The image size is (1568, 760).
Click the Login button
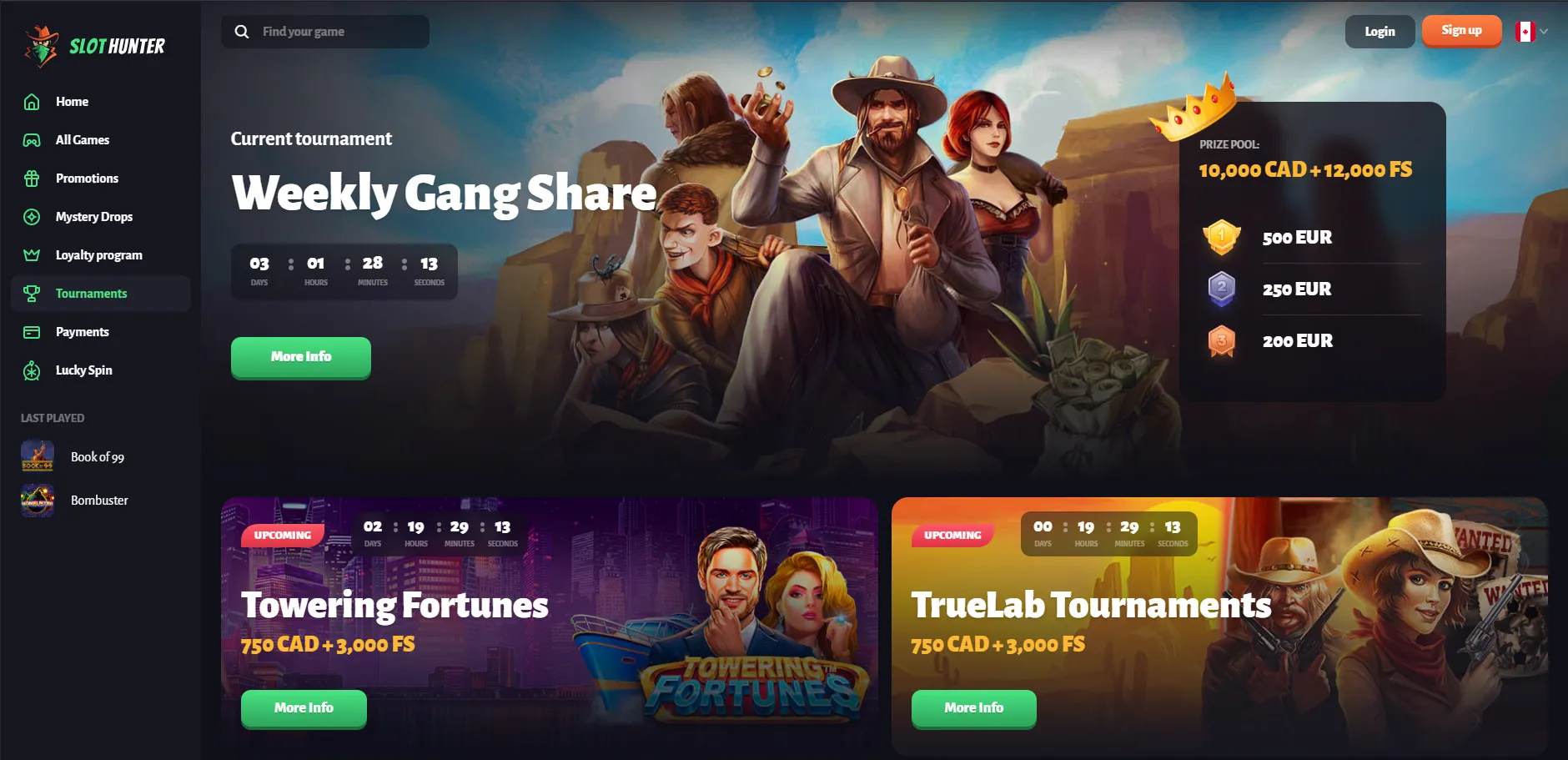coord(1380,32)
